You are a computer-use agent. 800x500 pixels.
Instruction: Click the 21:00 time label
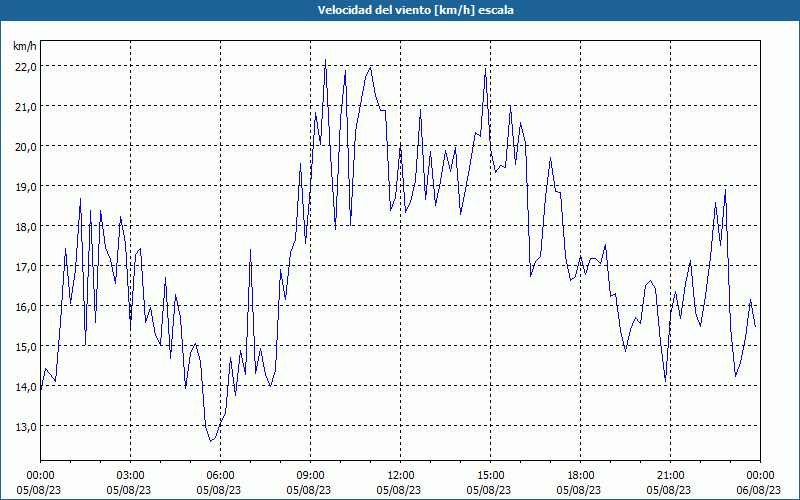click(x=670, y=476)
